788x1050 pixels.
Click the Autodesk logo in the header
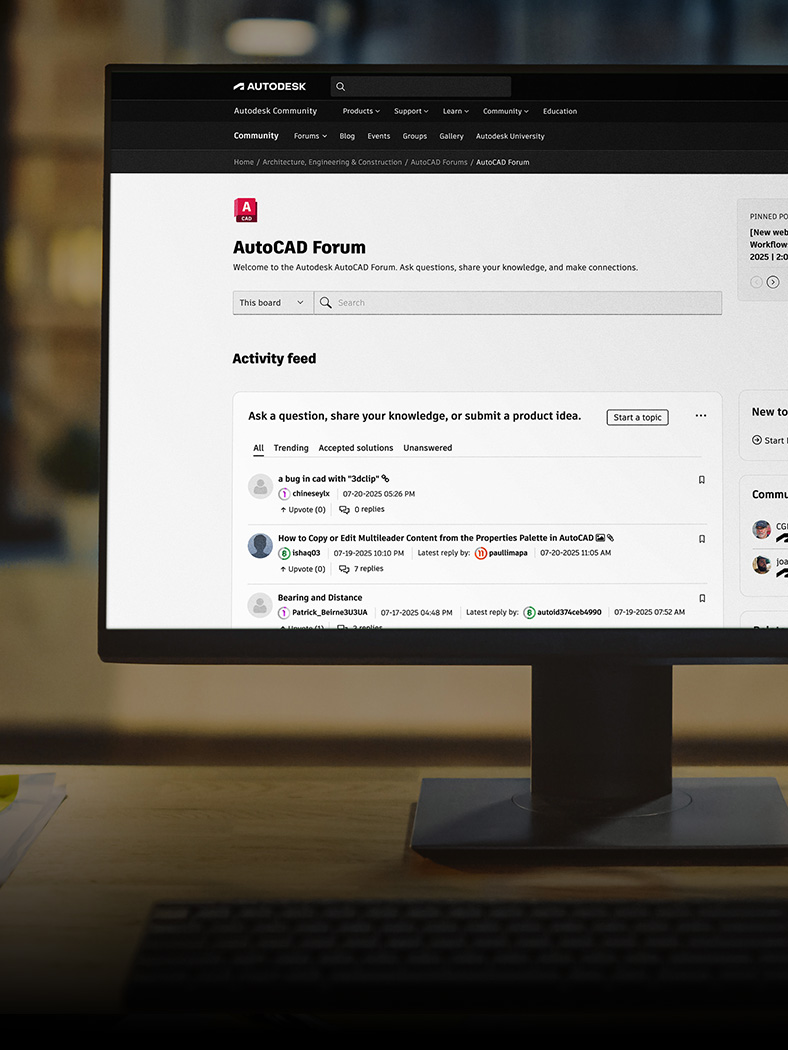point(269,86)
